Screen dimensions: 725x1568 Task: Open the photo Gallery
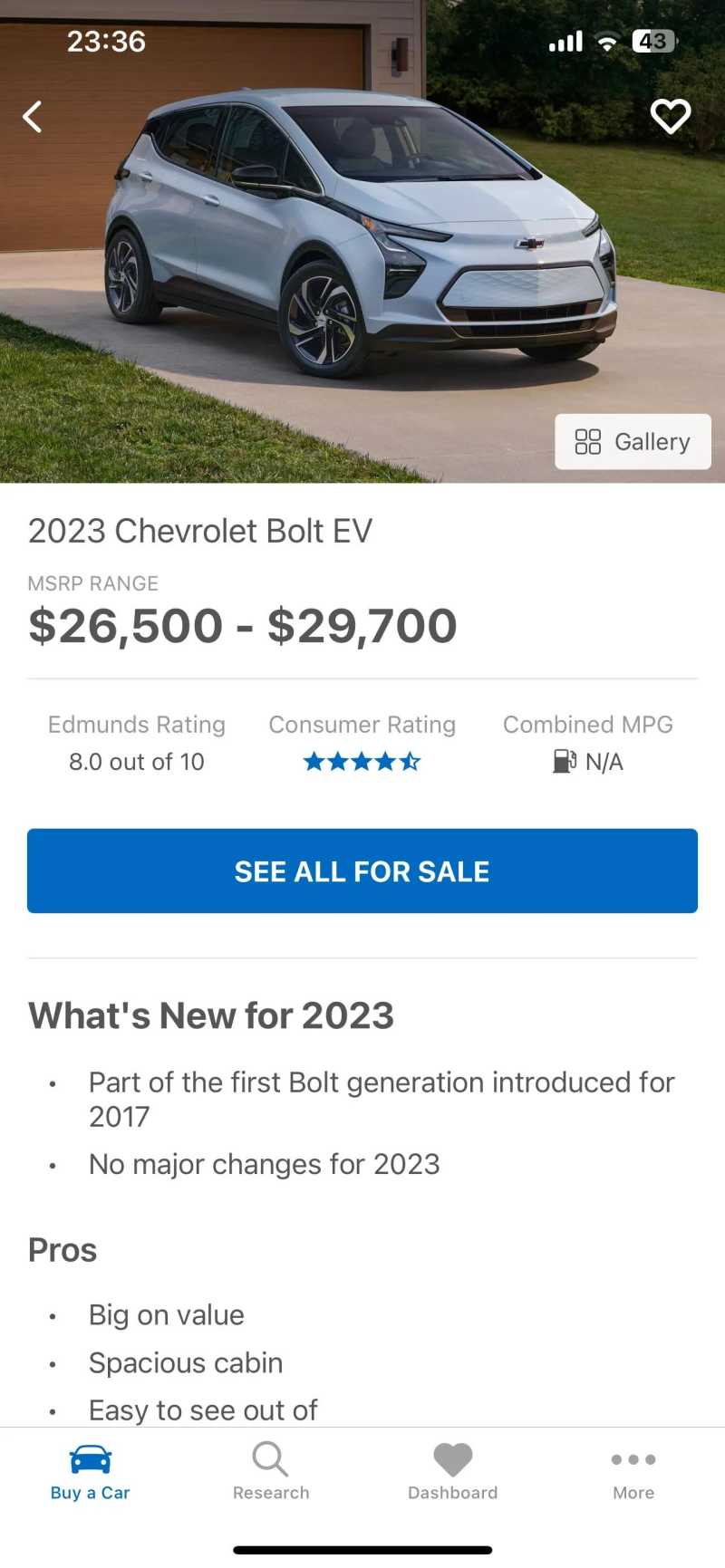[x=633, y=442]
